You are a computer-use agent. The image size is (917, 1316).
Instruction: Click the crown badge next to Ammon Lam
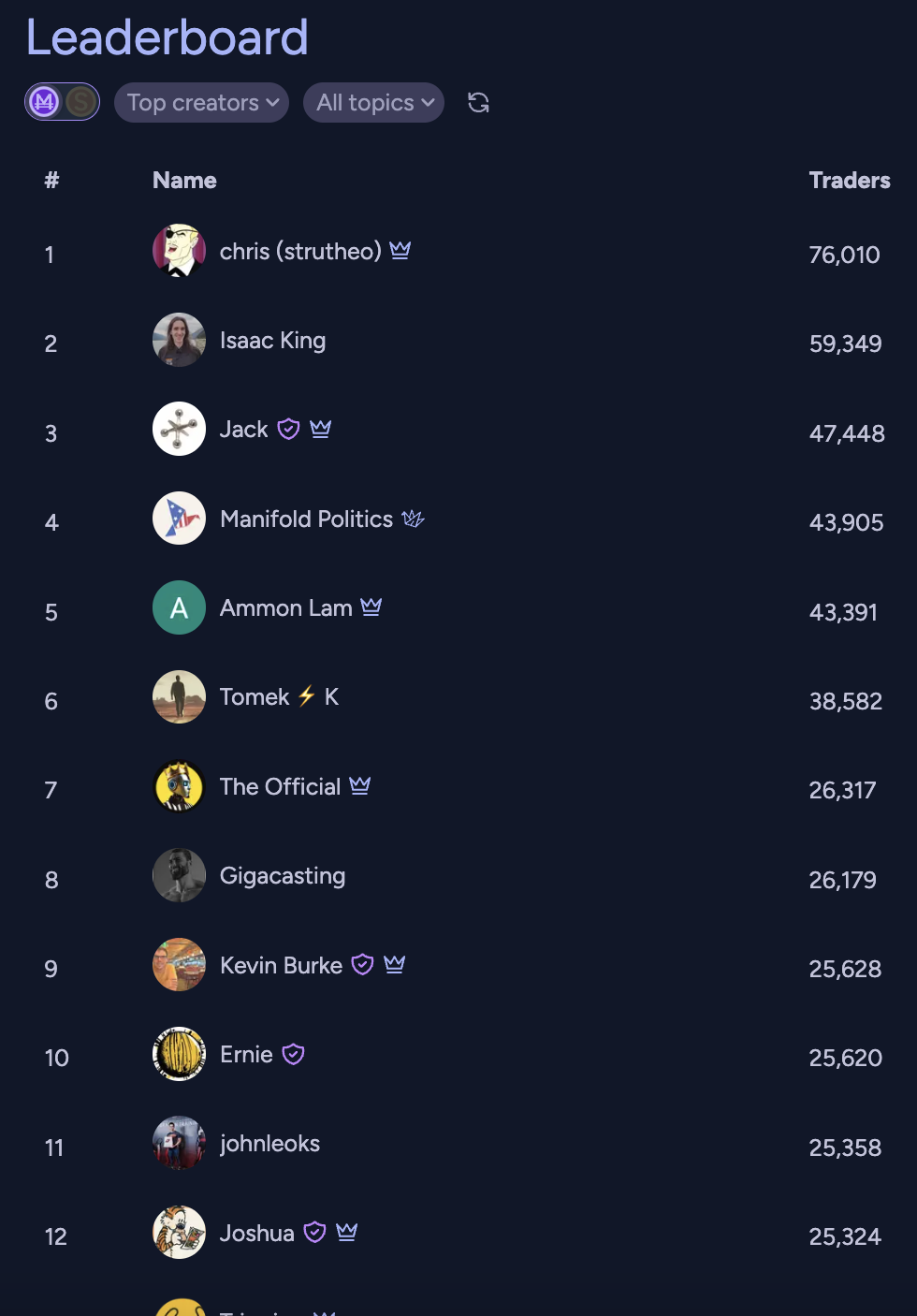pos(371,607)
